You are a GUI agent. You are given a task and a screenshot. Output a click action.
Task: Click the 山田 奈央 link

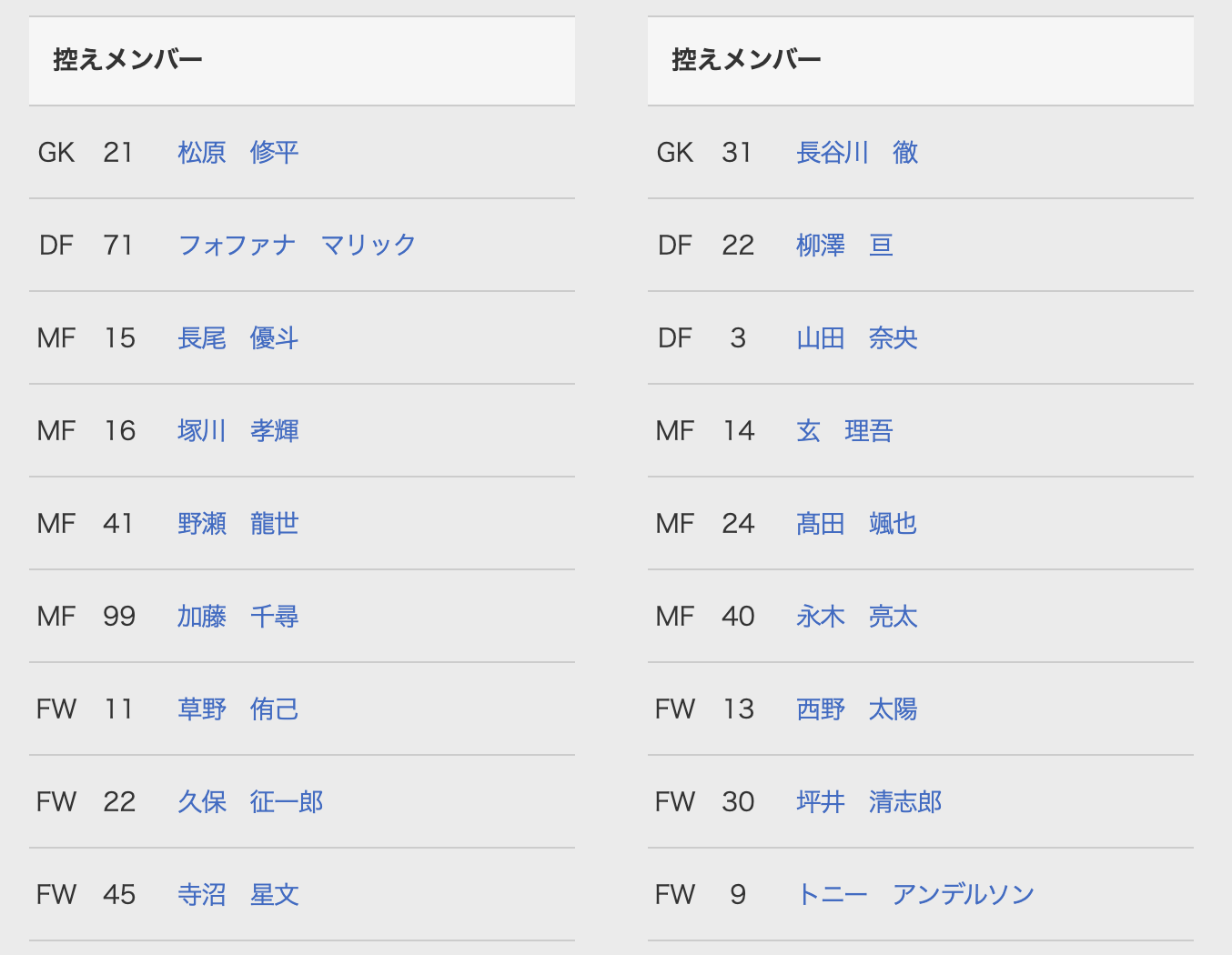[x=856, y=337]
